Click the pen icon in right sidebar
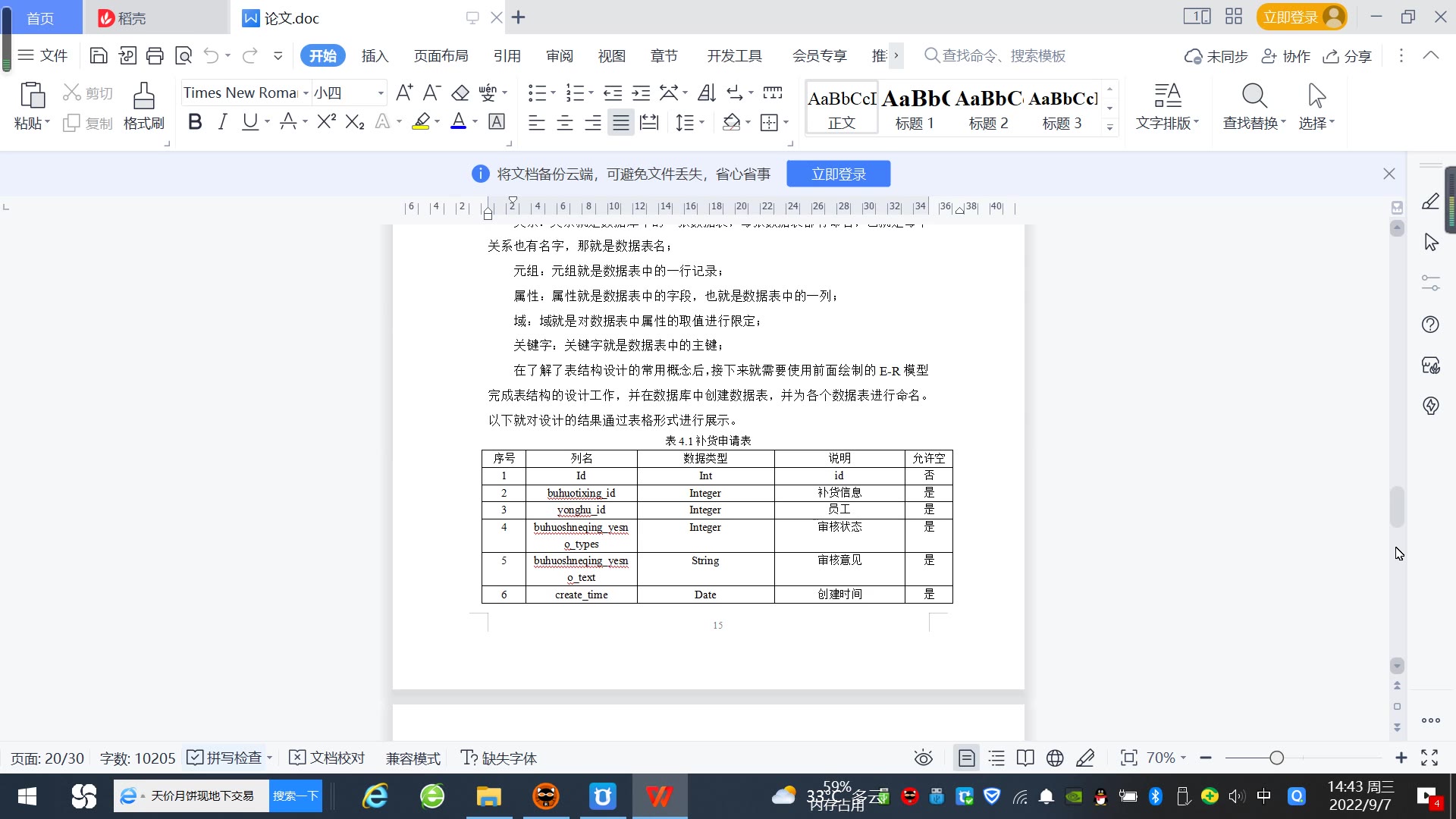This screenshot has height=819, width=1456. tap(1430, 202)
